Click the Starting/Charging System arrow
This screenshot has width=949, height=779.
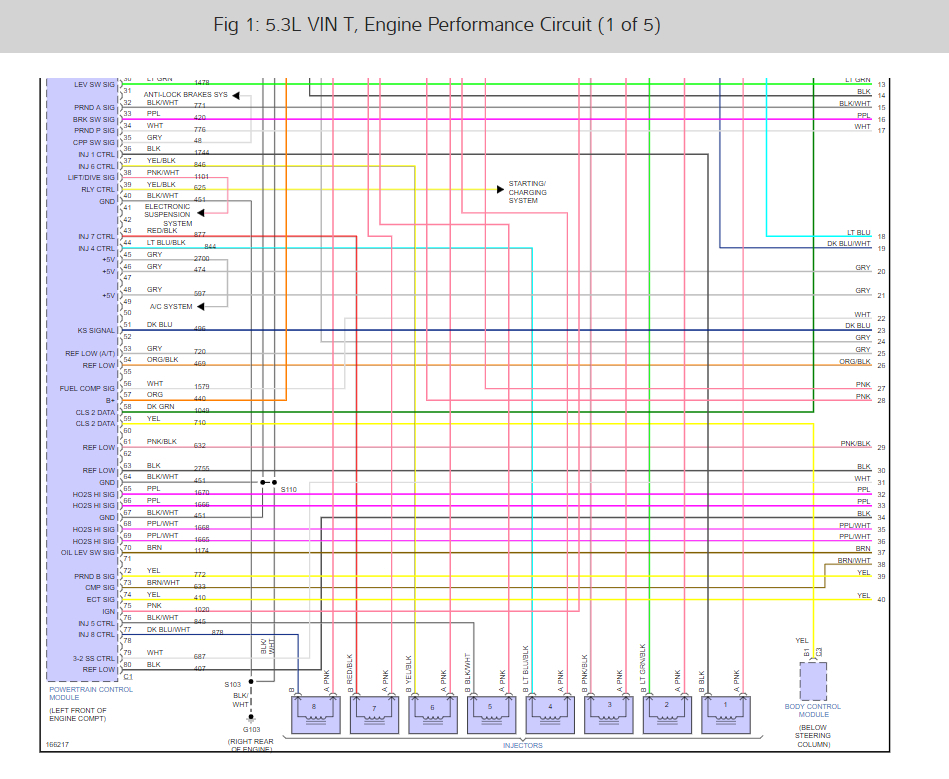click(x=500, y=189)
